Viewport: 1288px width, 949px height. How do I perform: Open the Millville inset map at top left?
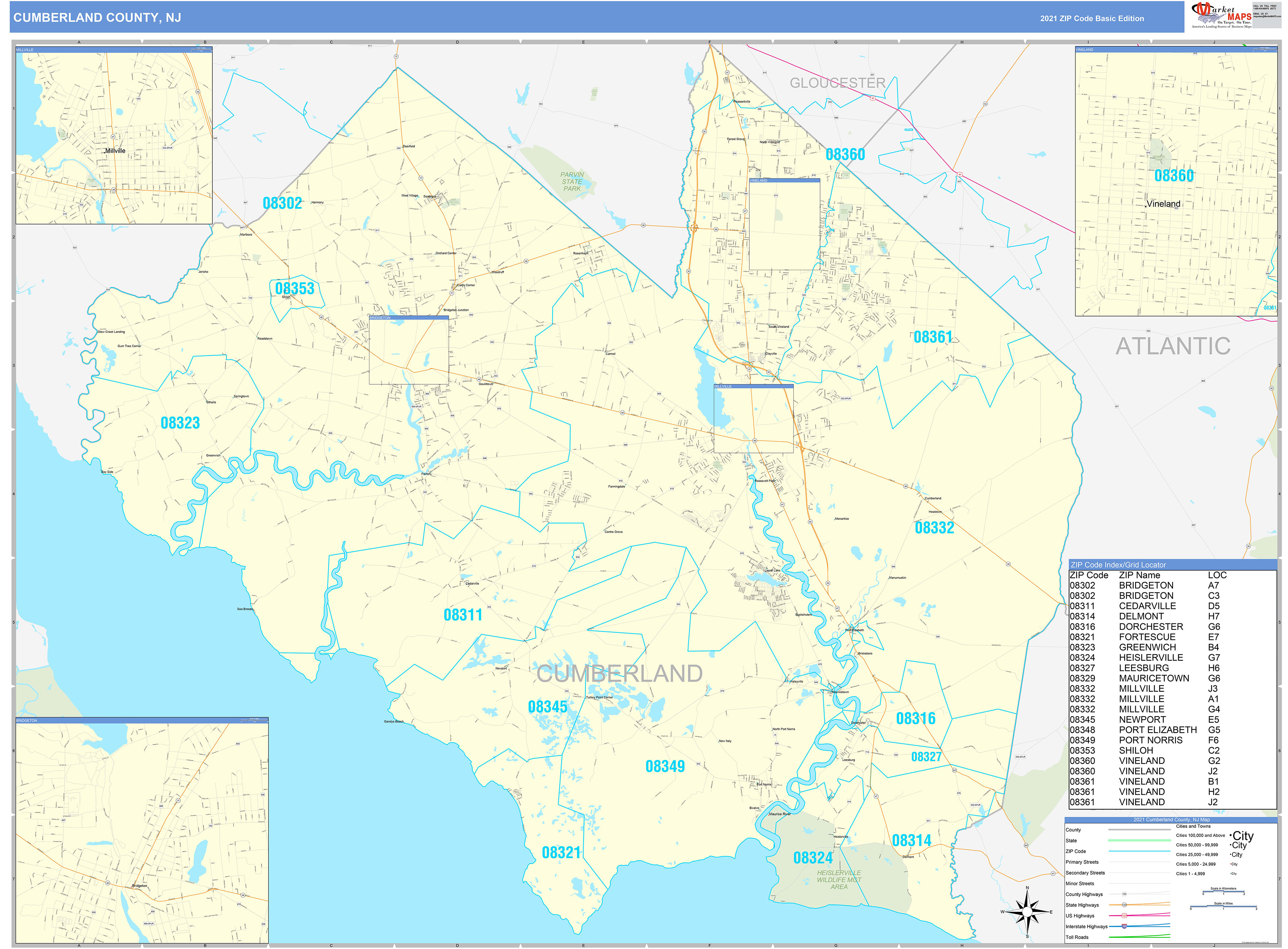(x=114, y=135)
